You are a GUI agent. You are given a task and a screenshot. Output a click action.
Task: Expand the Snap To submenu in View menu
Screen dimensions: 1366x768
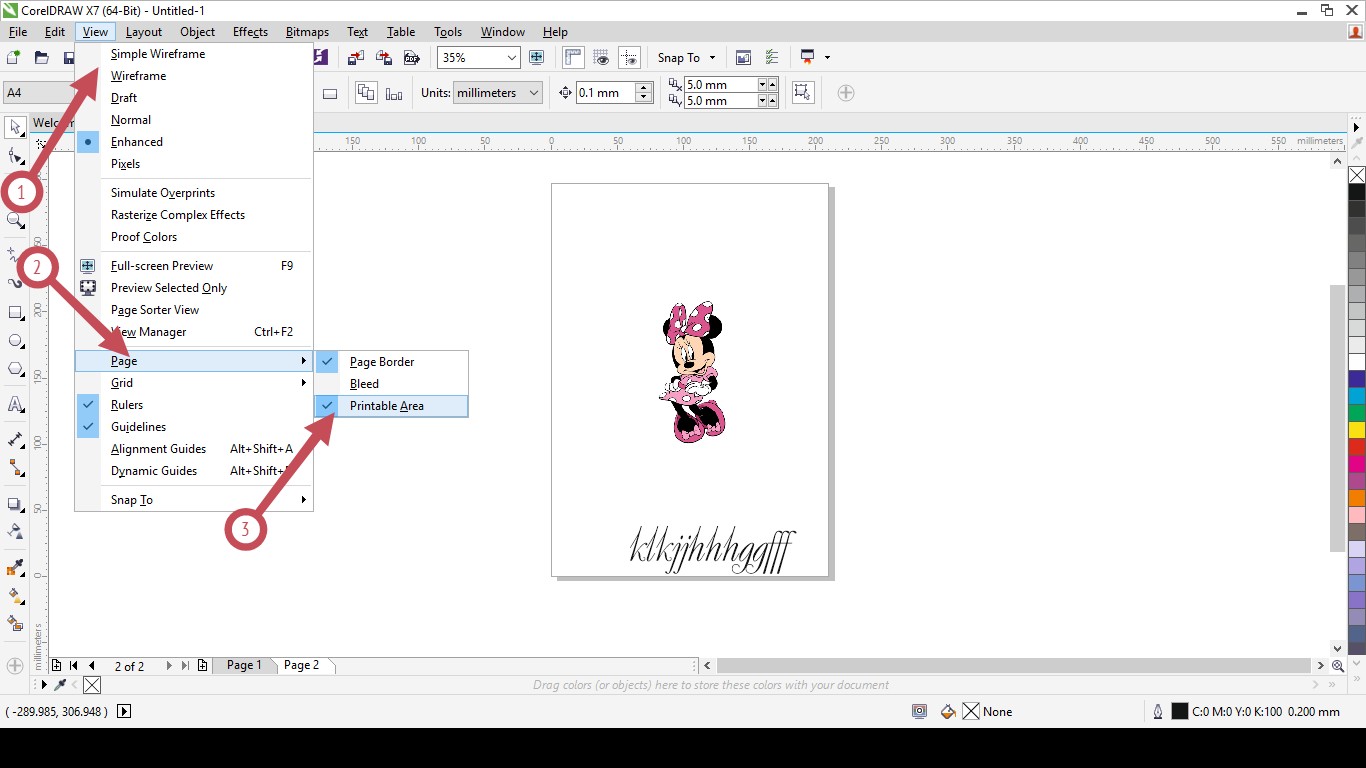pyautogui.click(x=194, y=500)
